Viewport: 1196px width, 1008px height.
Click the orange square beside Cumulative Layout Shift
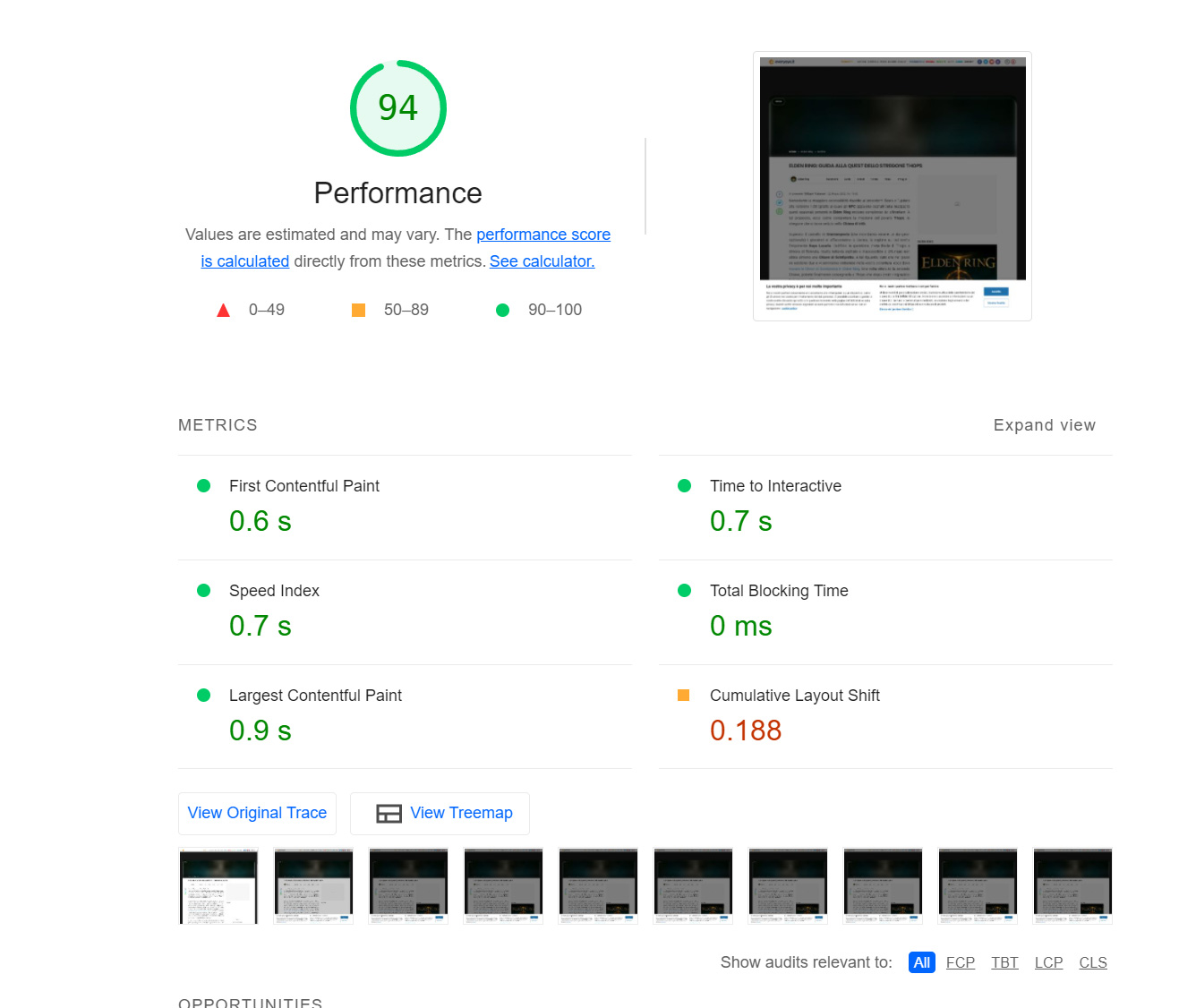[685, 695]
